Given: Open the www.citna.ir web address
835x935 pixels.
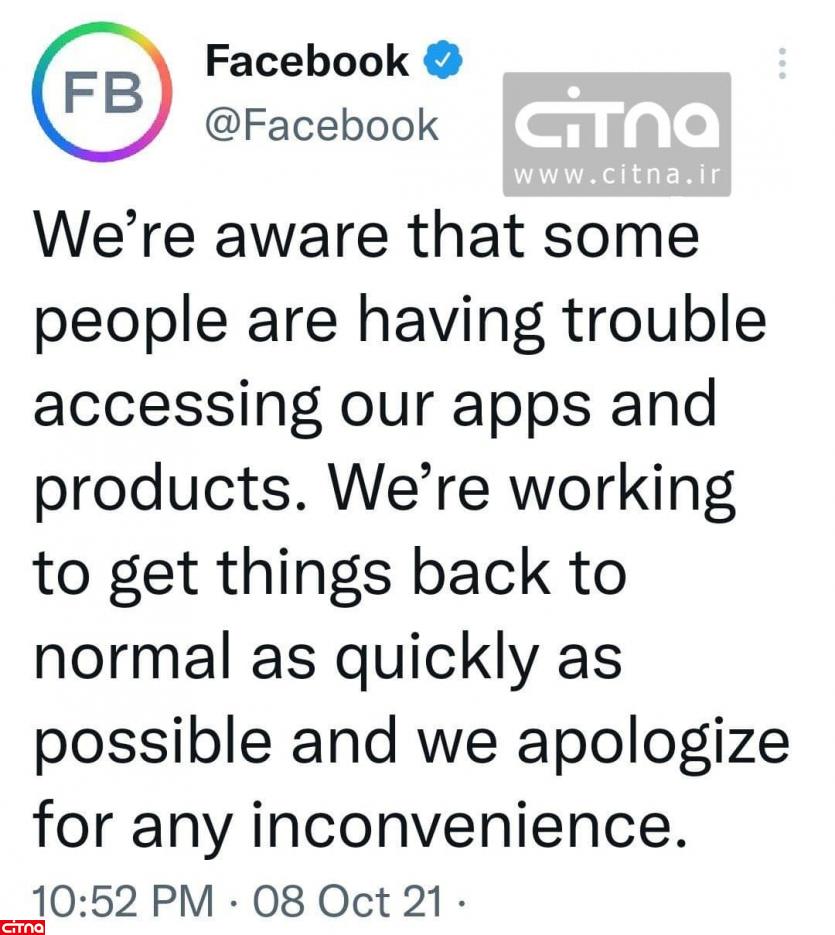Looking at the screenshot, I should (x=616, y=178).
